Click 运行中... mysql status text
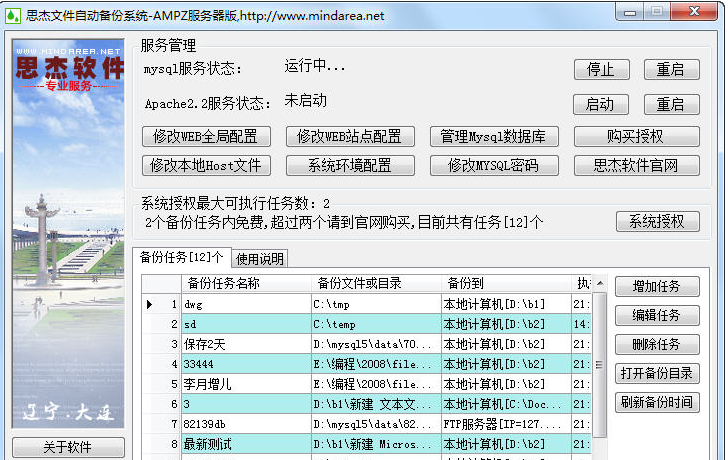The image size is (728, 460). 315,66
